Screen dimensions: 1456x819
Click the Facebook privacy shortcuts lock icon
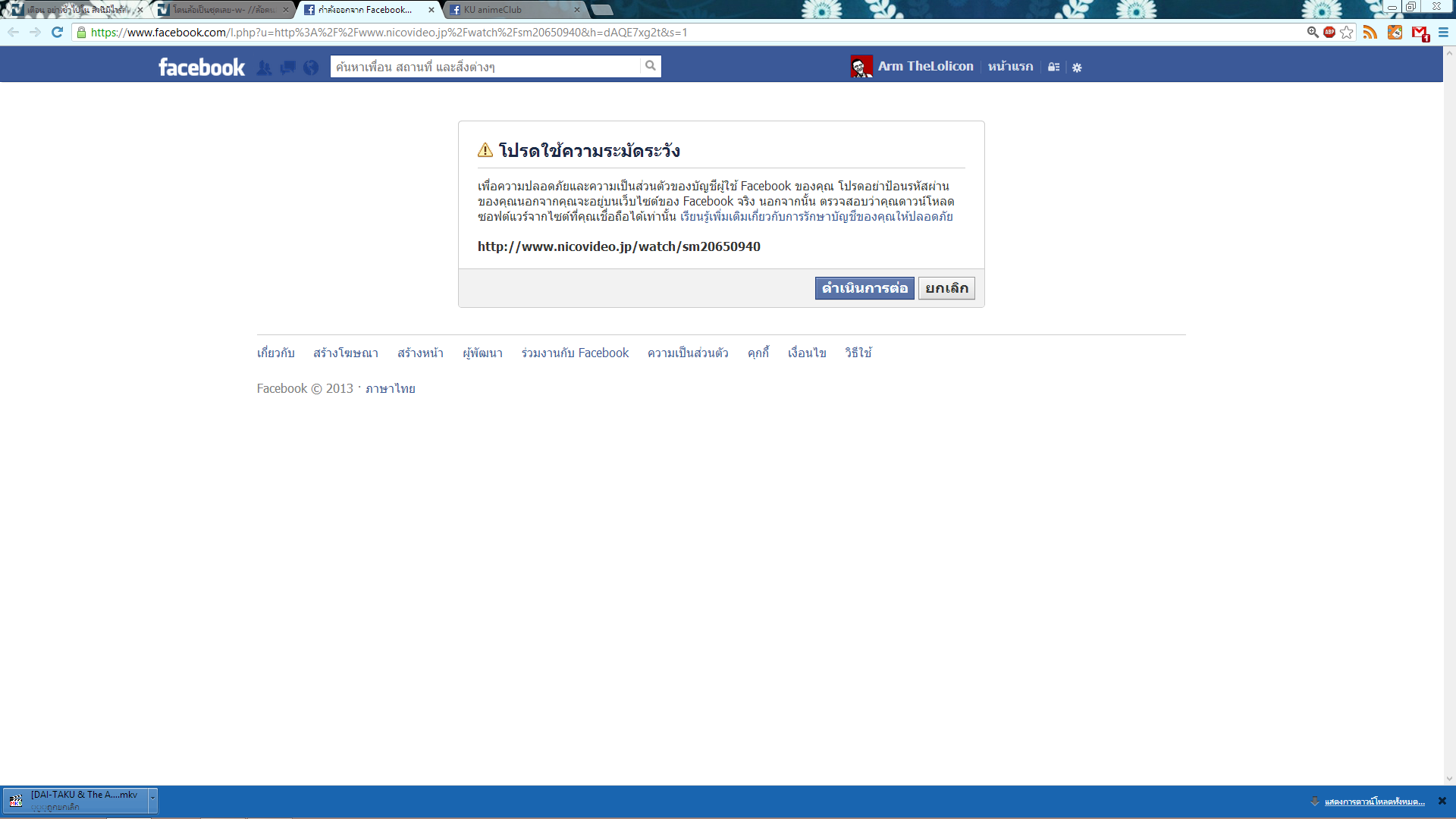click(1053, 67)
